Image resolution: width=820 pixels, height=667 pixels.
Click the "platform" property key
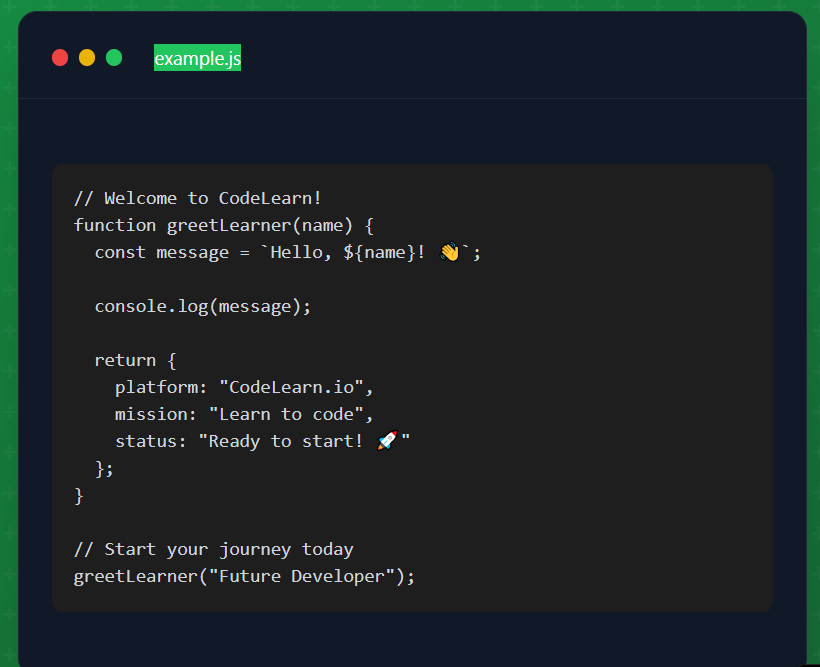[x=156, y=387]
